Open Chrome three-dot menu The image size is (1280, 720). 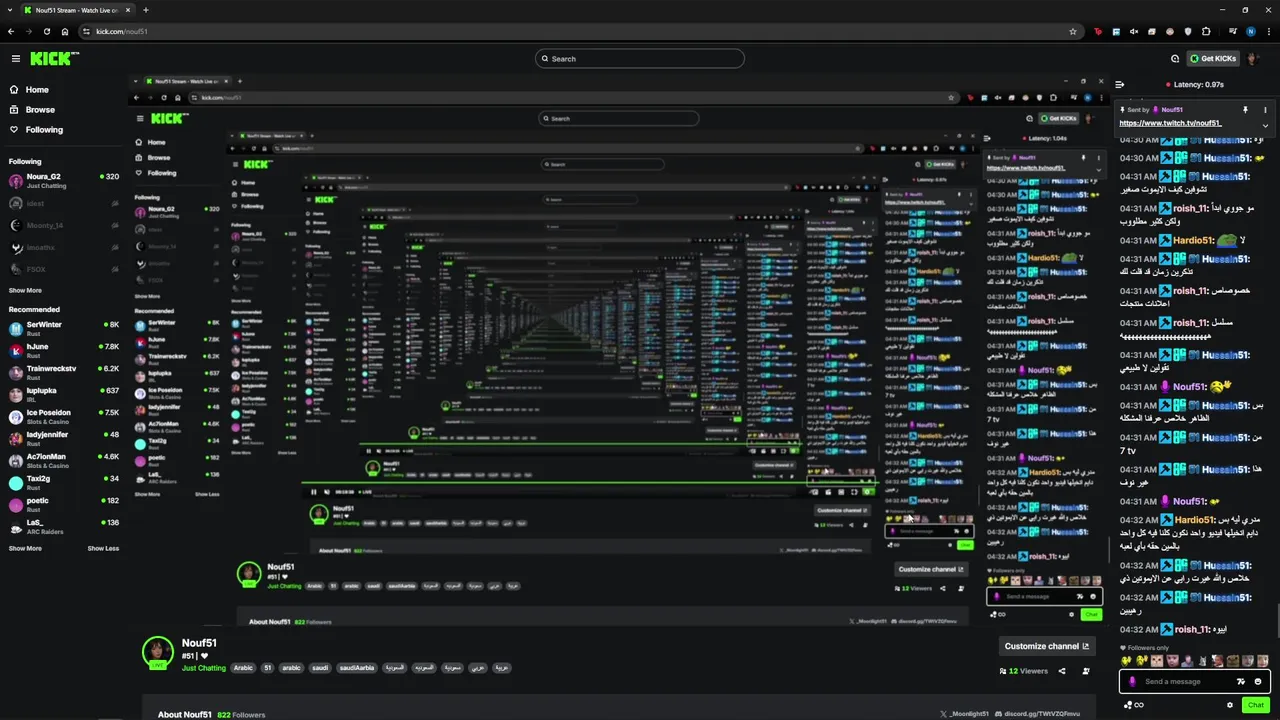point(1269,31)
